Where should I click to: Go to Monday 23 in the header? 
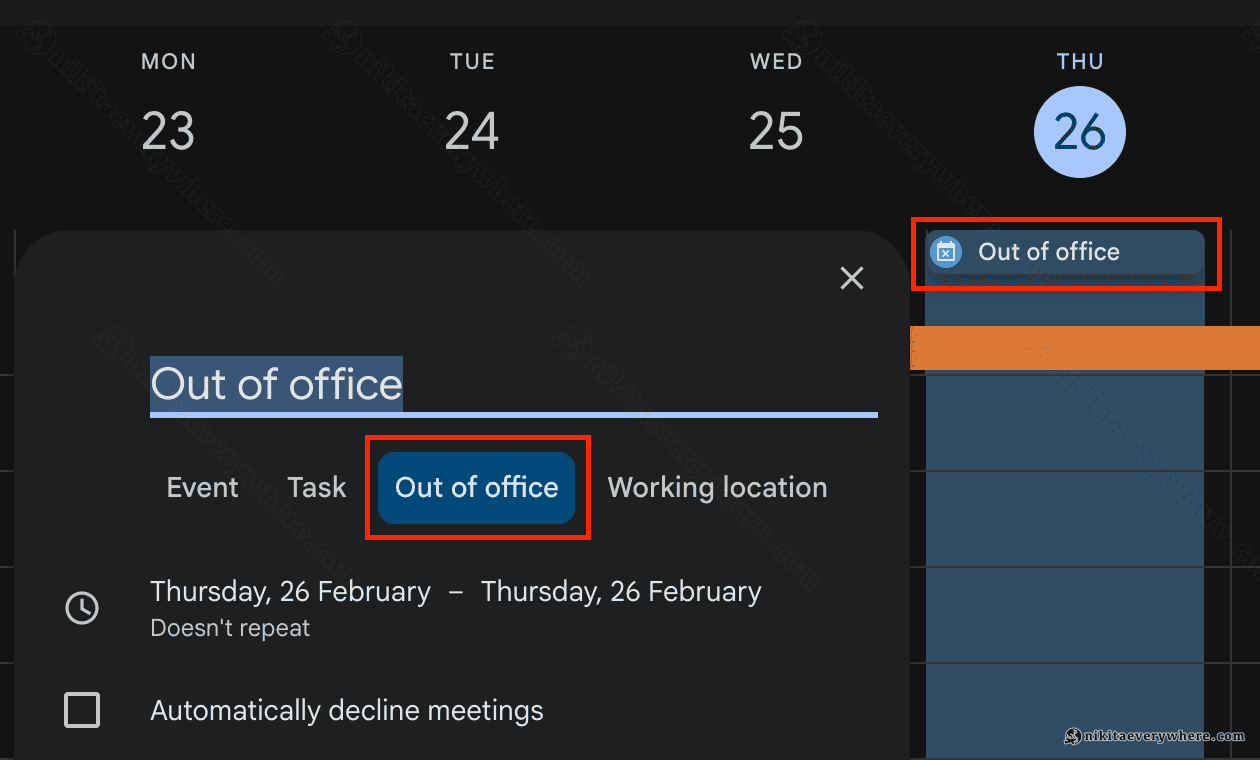(x=168, y=131)
